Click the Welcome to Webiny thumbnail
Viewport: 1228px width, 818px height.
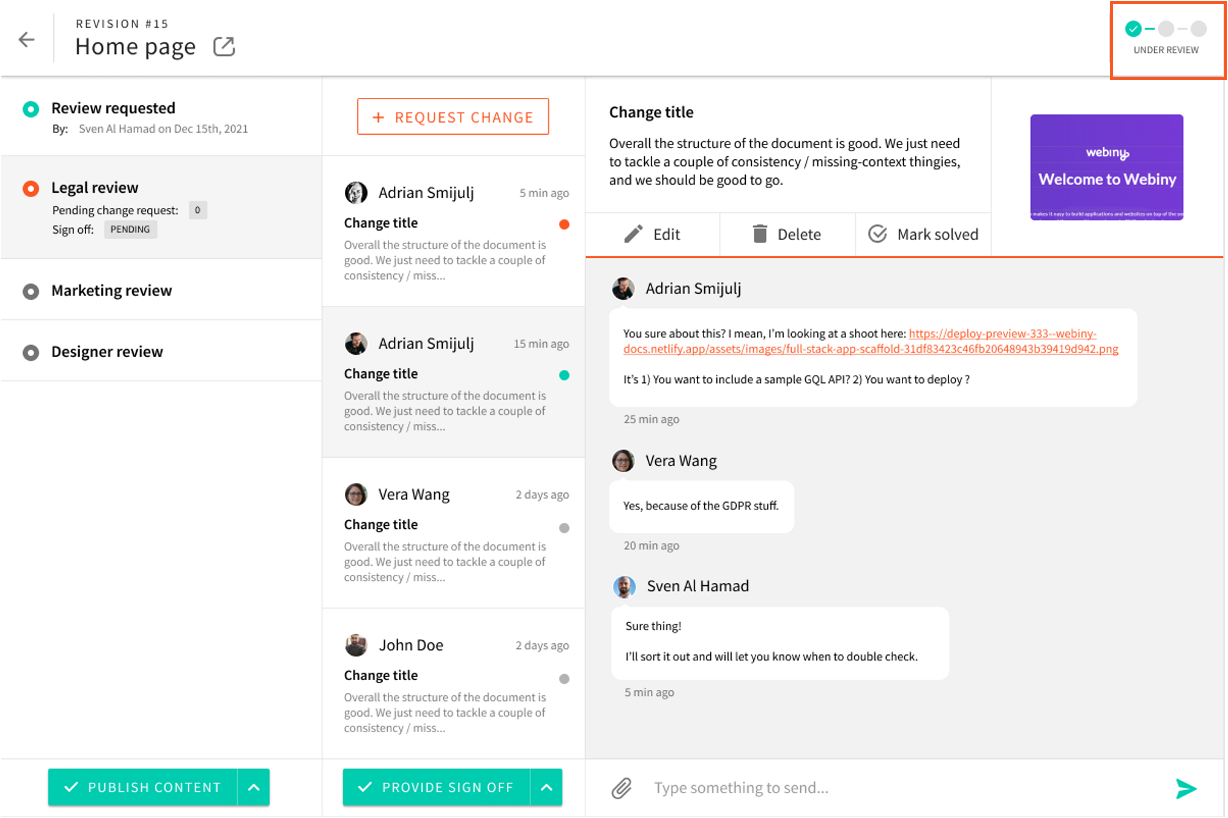click(x=1107, y=167)
